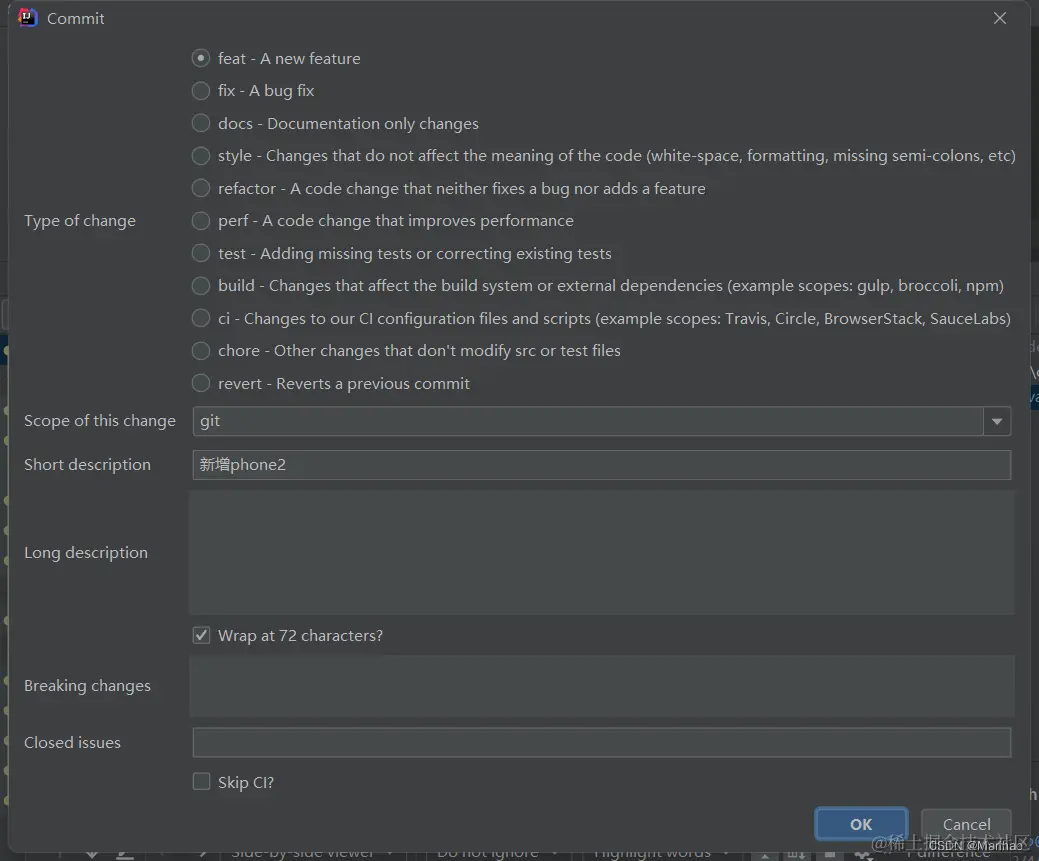This screenshot has height=861, width=1039.
Task: Click the 'Breaking changes' label
Action: [x=87, y=686]
